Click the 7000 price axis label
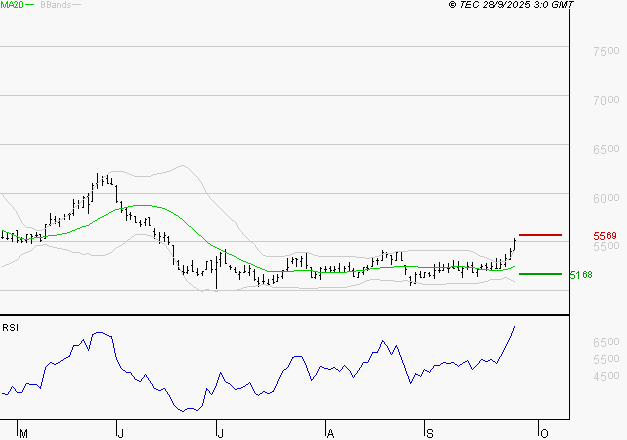 pyautogui.click(x=604, y=101)
